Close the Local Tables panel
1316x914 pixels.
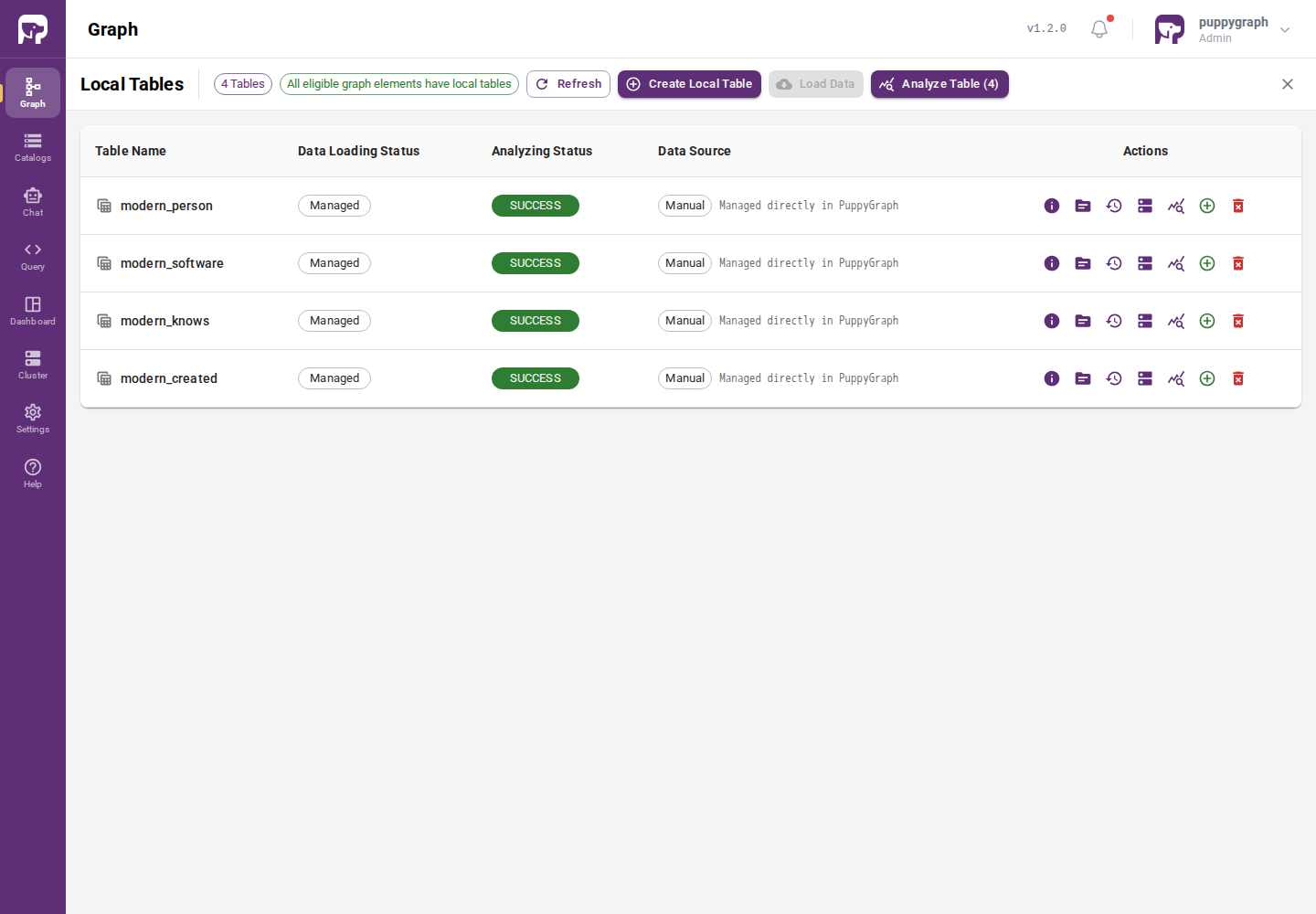point(1288,84)
